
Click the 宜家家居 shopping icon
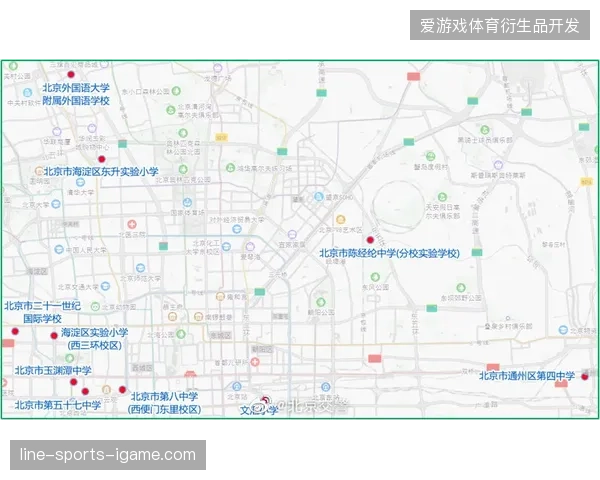[292, 234]
